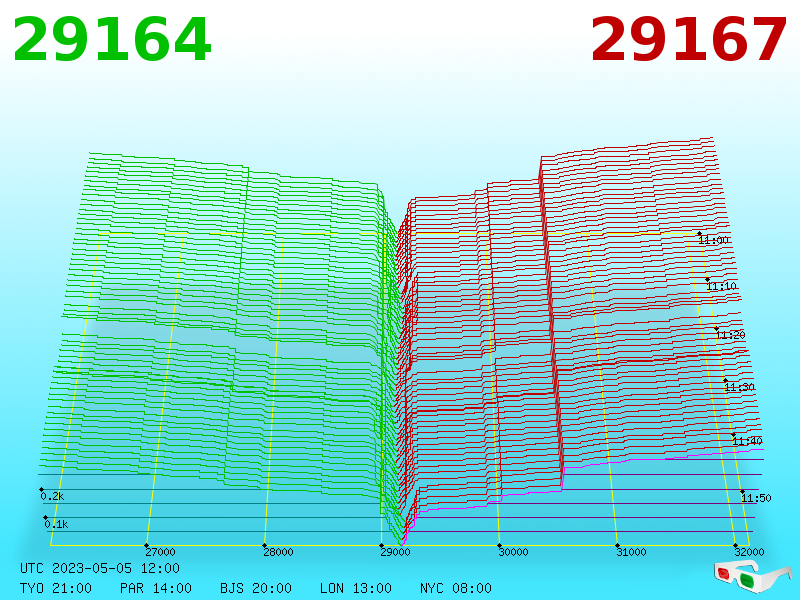Click the 31000 price axis label
This screenshot has height=600, width=800.
631,552
